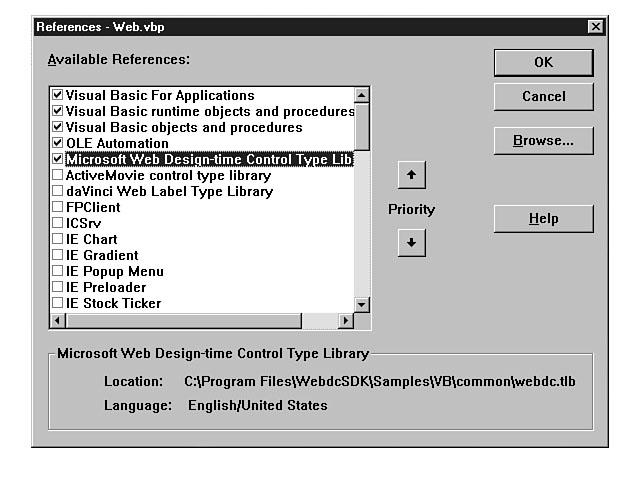Click the list's scroll up arrow
Image resolution: width=640 pixels, height=480 pixels.
[x=362, y=95]
